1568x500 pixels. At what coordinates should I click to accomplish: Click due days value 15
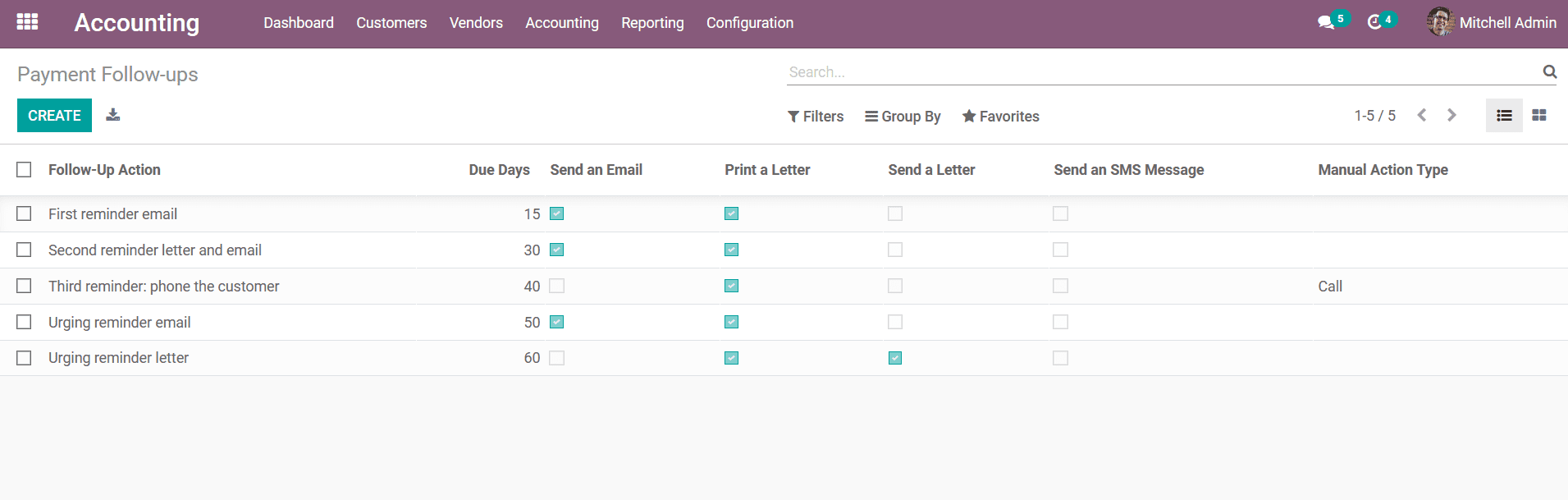532,214
